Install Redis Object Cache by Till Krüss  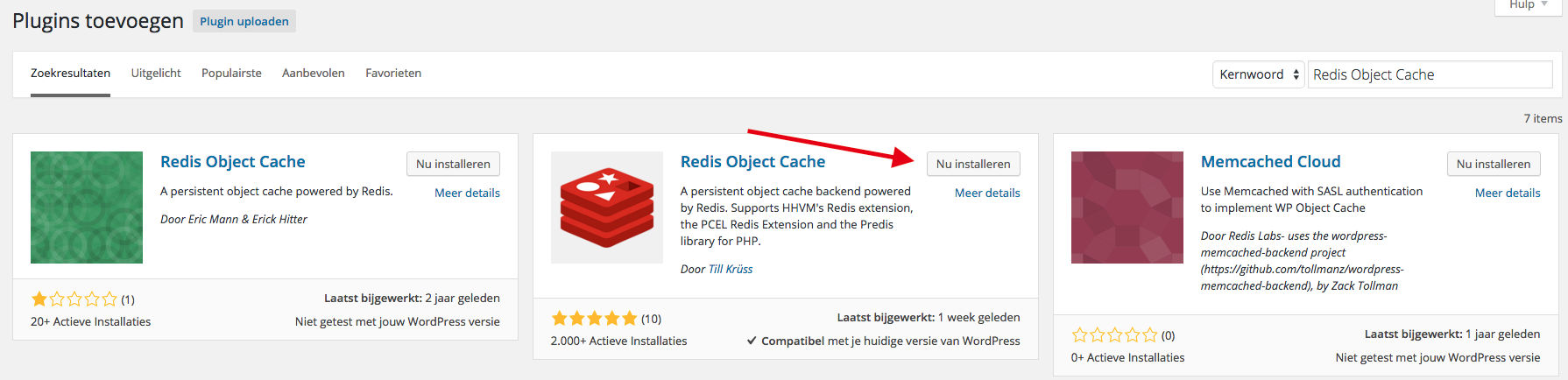tap(973, 164)
